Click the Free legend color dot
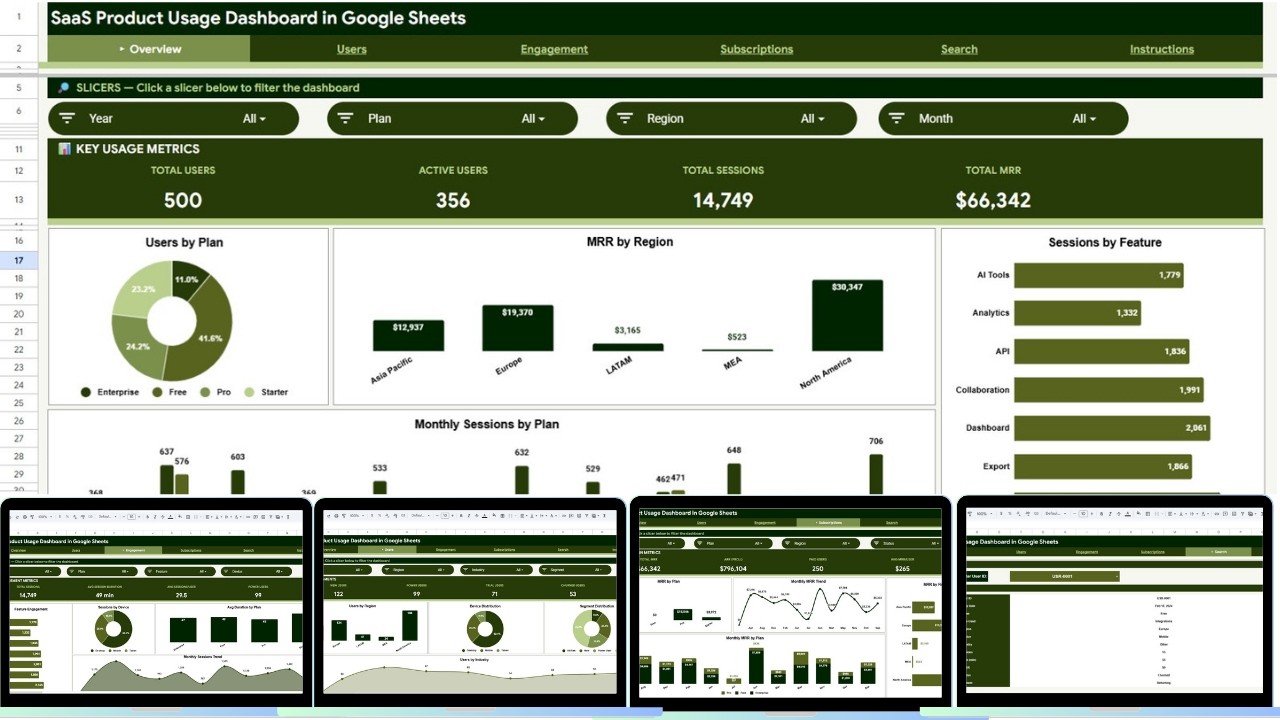The width and height of the screenshot is (1280, 720). (158, 392)
